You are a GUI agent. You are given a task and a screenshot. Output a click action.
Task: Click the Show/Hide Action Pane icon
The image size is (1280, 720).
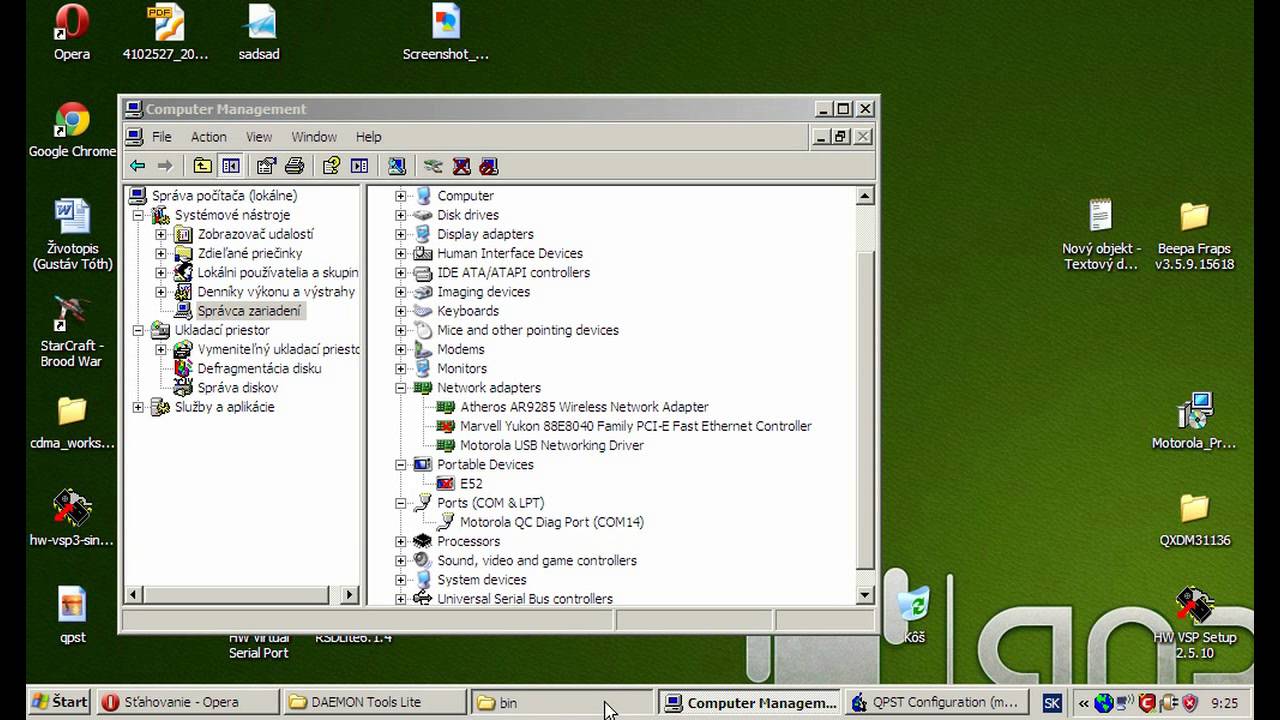coord(359,166)
